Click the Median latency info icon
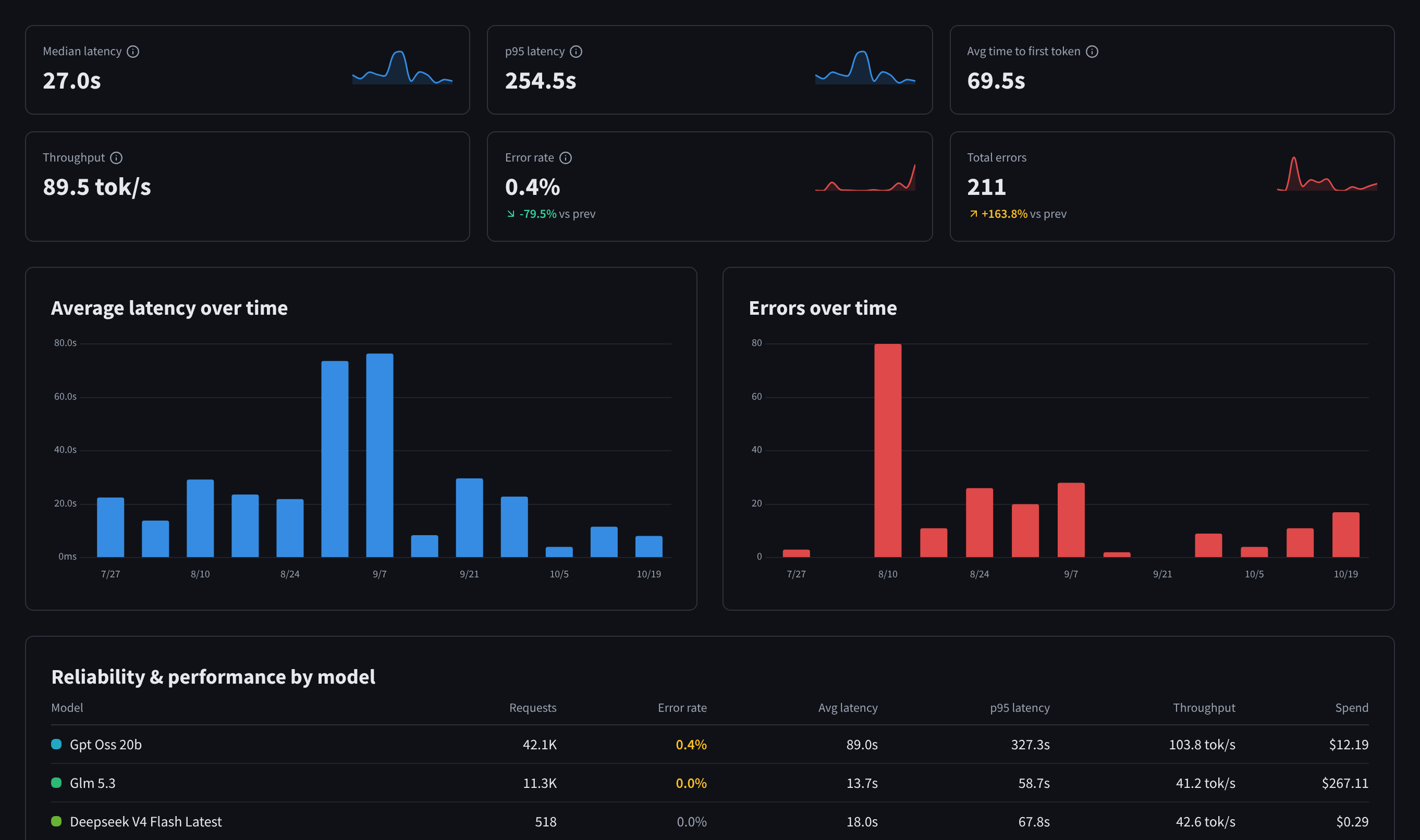Screen dimensions: 1420x840 point(133,52)
